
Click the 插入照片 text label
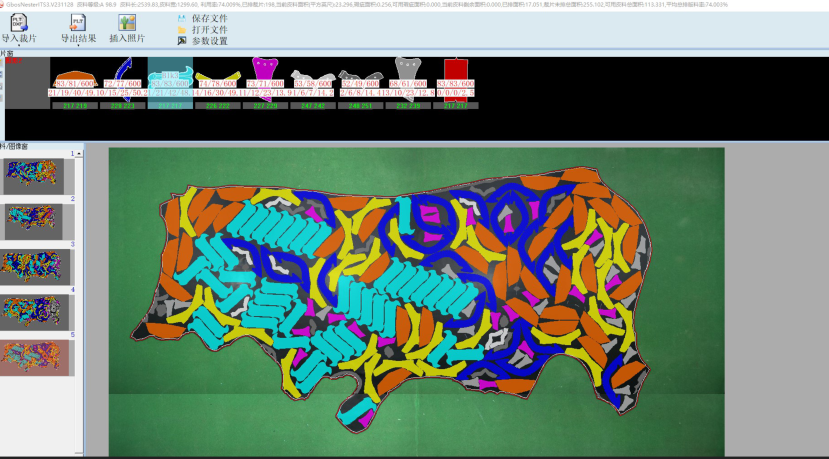coord(126,39)
